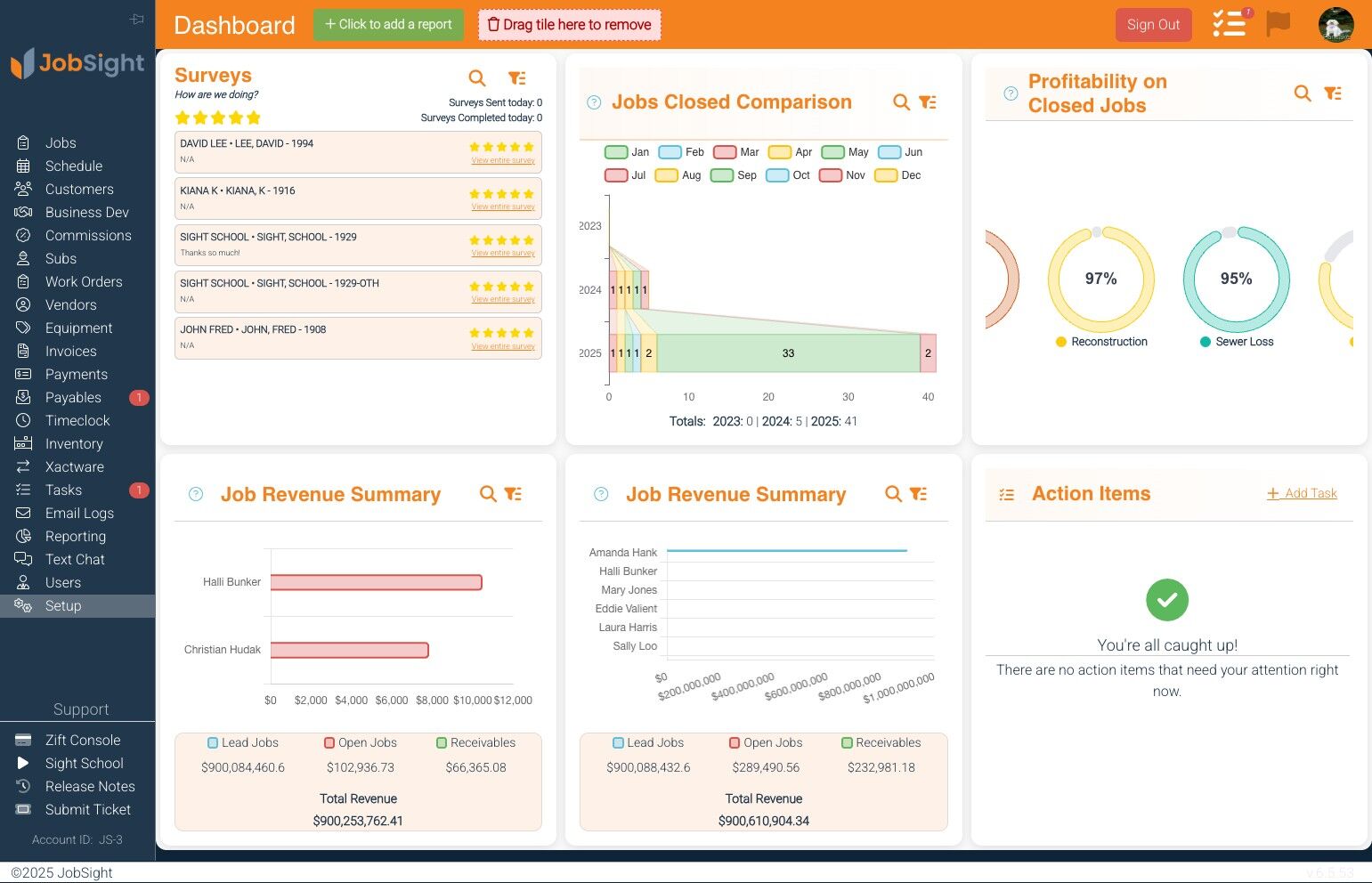Filter the Halli Bunker Job Revenue Summary tile
The width and height of the screenshot is (1372, 883).
pyautogui.click(x=513, y=493)
